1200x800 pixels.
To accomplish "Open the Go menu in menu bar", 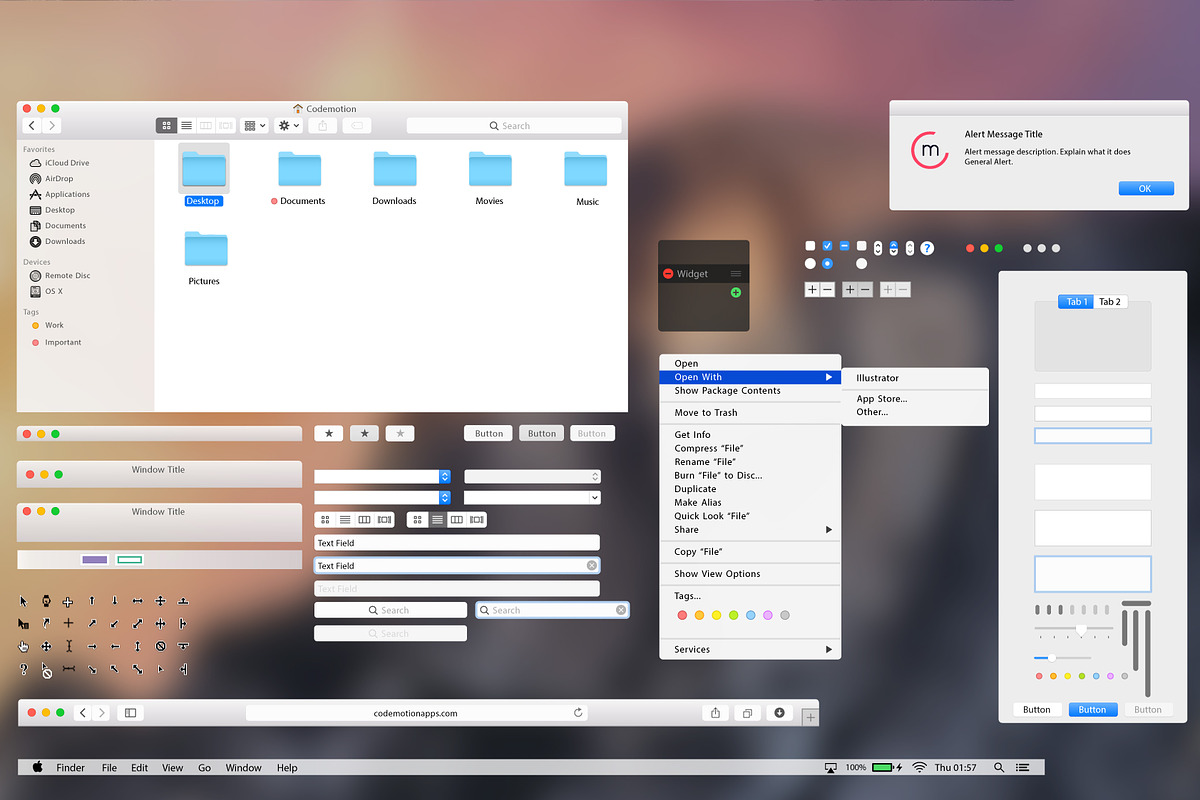I will click(x=204, y=768).
